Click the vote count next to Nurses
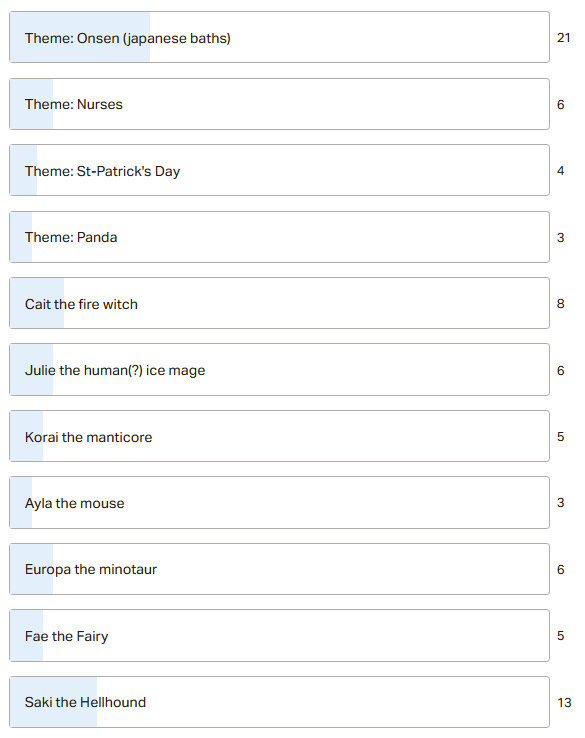Image resolution: width=585 pixels, height=738 pixels. [561, 104]
